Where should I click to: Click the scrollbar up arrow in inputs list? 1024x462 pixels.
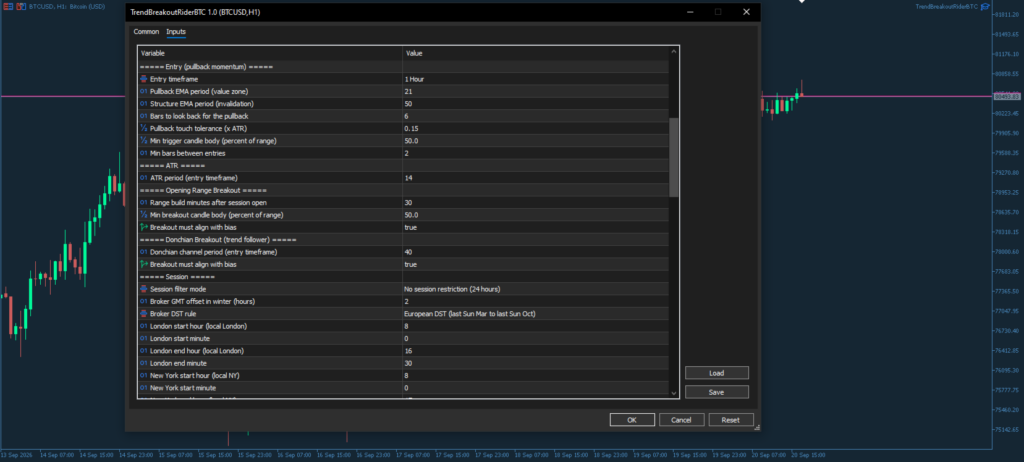pos(674,52)
